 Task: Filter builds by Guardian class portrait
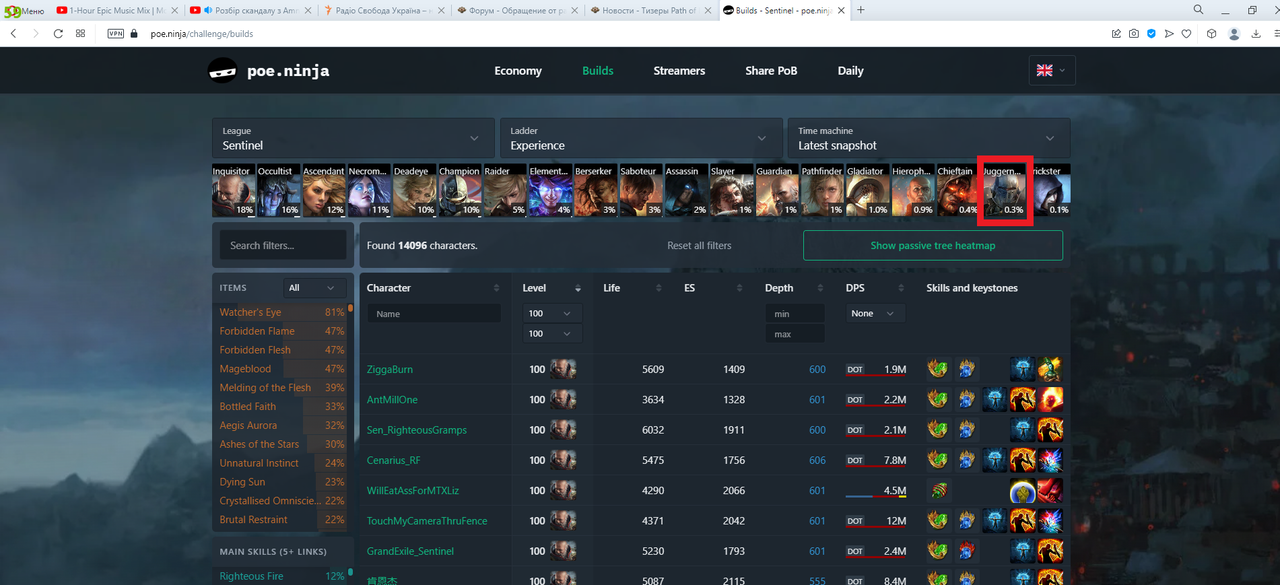coord(776,190)
